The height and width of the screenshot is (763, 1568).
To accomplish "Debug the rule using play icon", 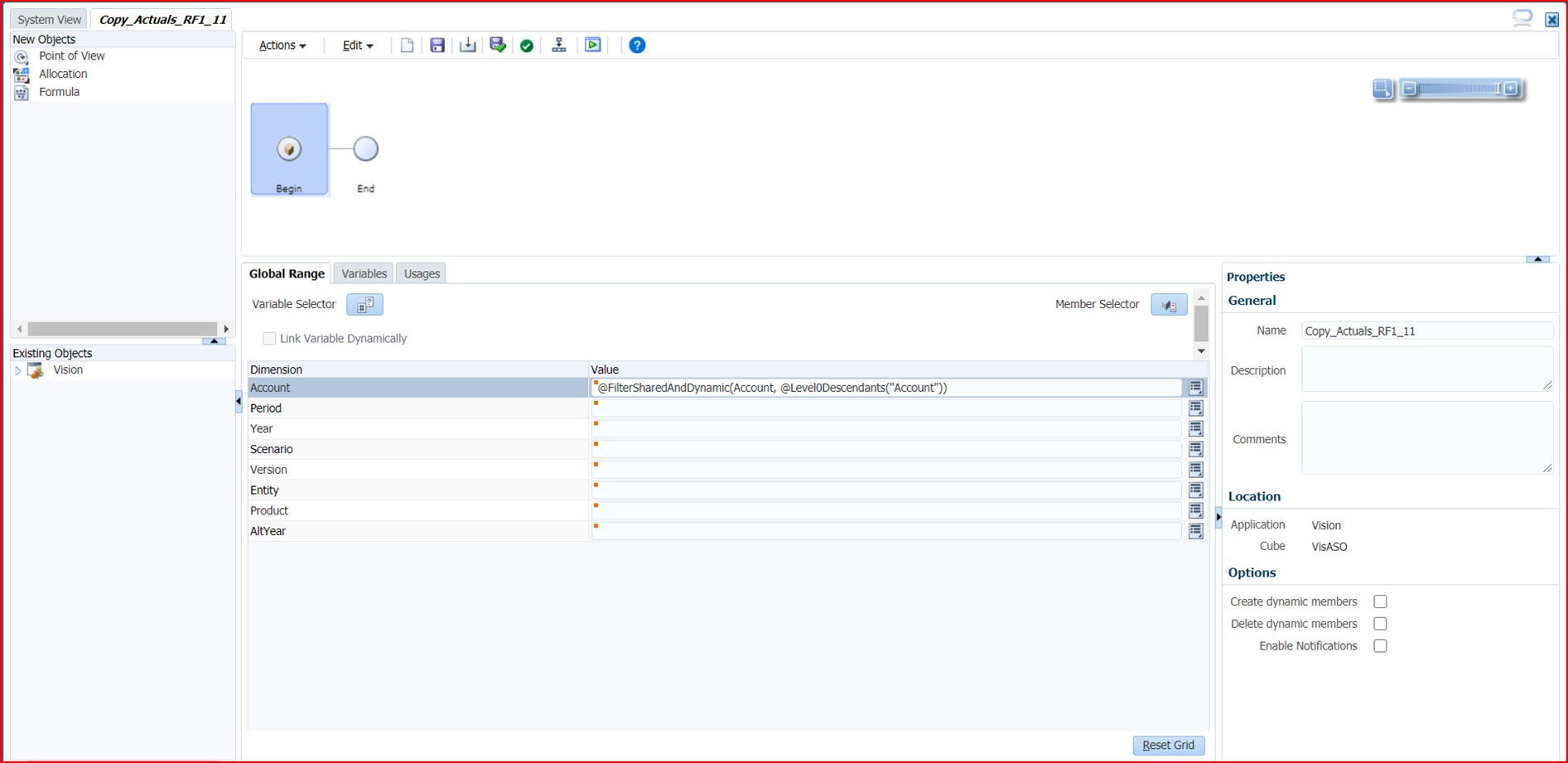I will pyautogui.click(x=592, y=46).
